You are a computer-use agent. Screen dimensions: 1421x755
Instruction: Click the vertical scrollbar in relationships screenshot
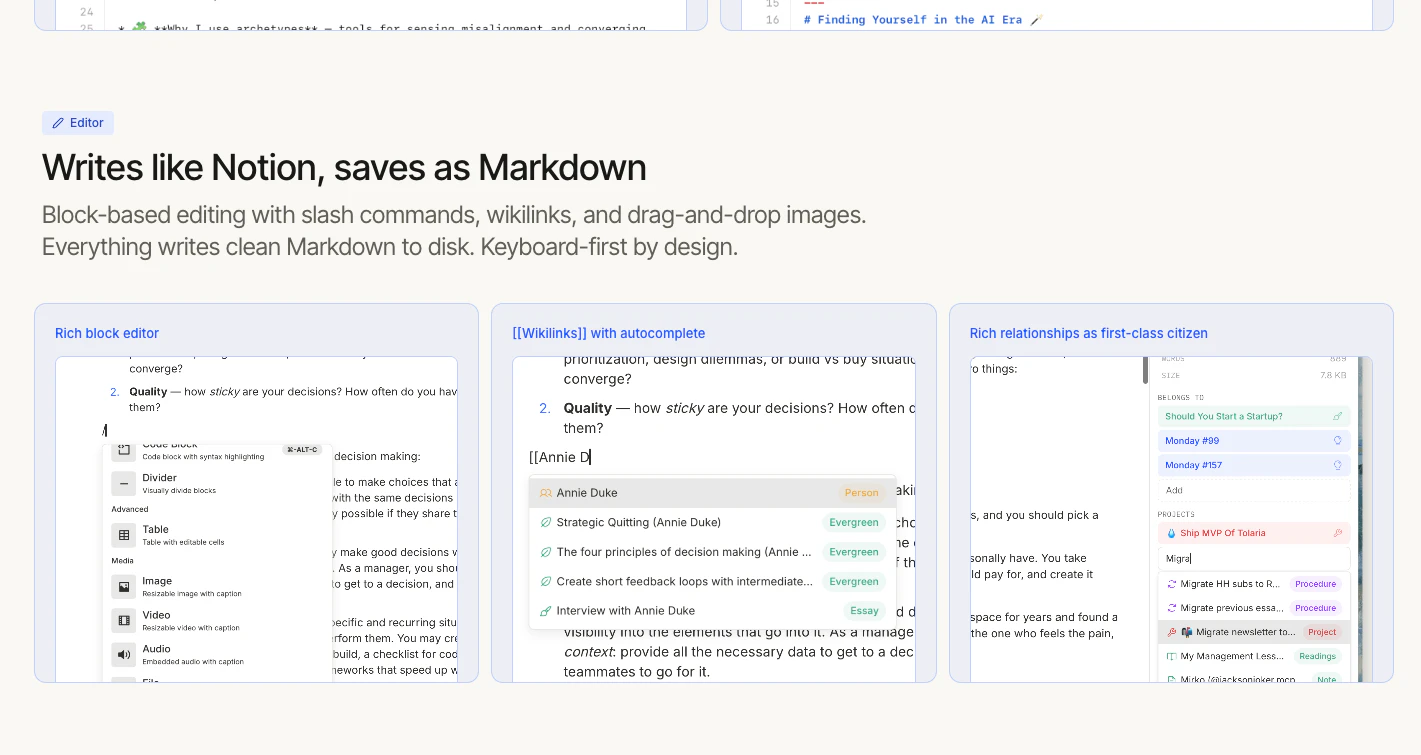click(x=1146, y=369)
